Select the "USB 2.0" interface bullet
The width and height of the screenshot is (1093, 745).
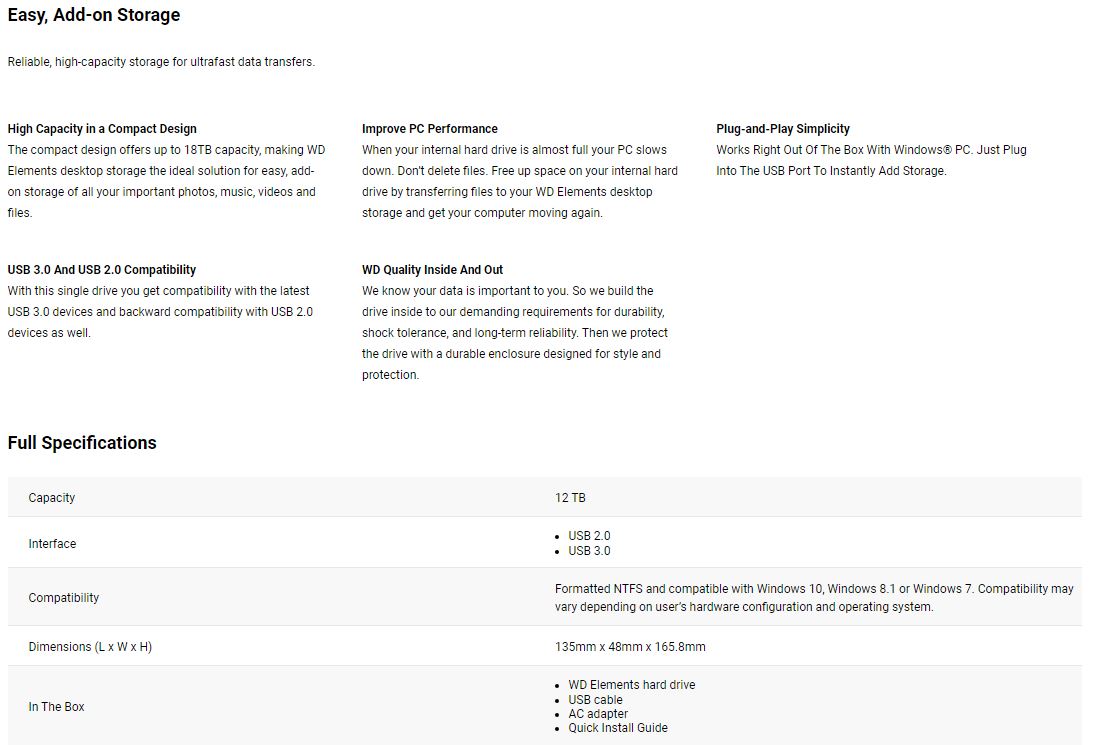pyautogui.click(x=589, y=536)
